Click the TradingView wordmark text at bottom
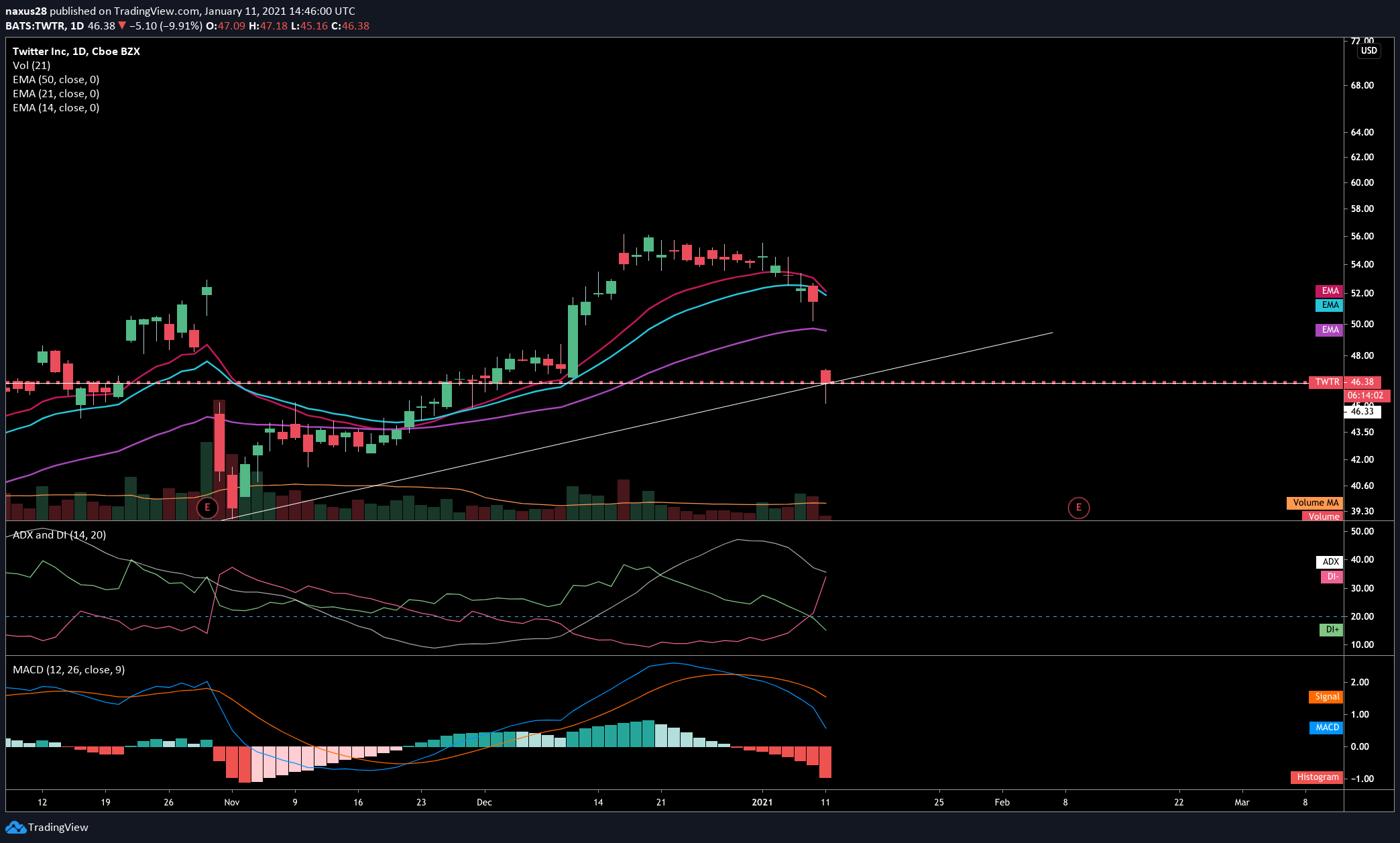This screenshot has width=1400, height=843. tap(58, 828)
